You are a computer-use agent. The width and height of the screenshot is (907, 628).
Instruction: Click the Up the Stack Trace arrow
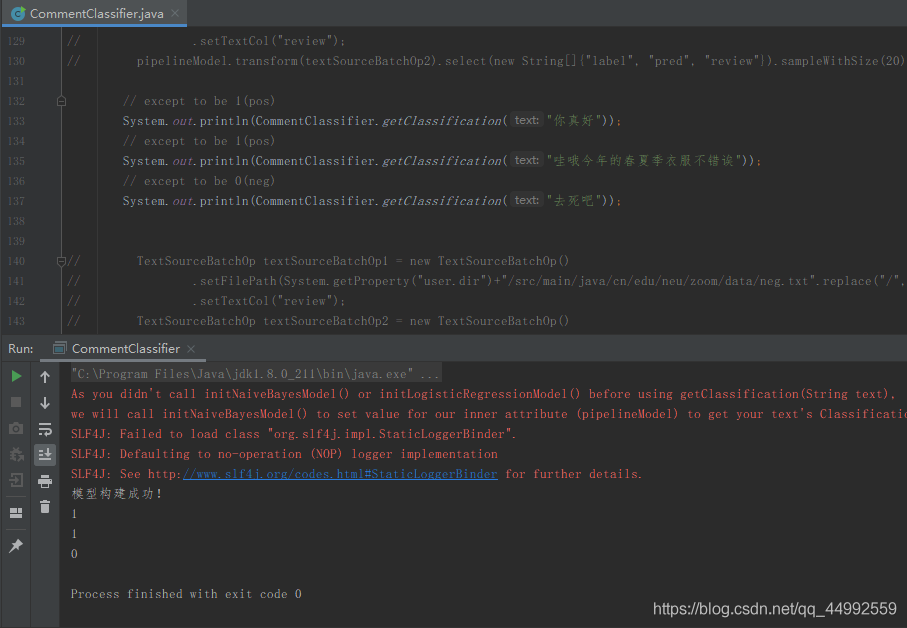[x=45, y=377]
